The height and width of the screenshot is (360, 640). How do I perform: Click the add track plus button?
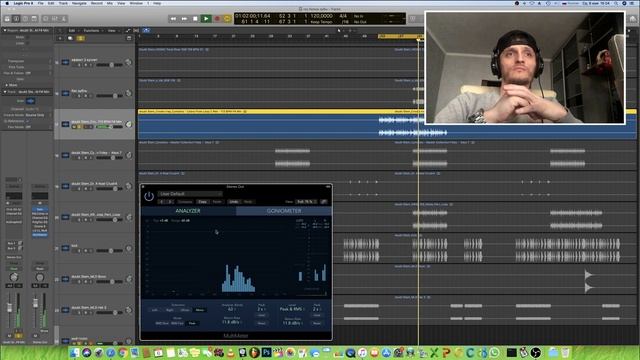pyautogui.click(x=60, y=38)
